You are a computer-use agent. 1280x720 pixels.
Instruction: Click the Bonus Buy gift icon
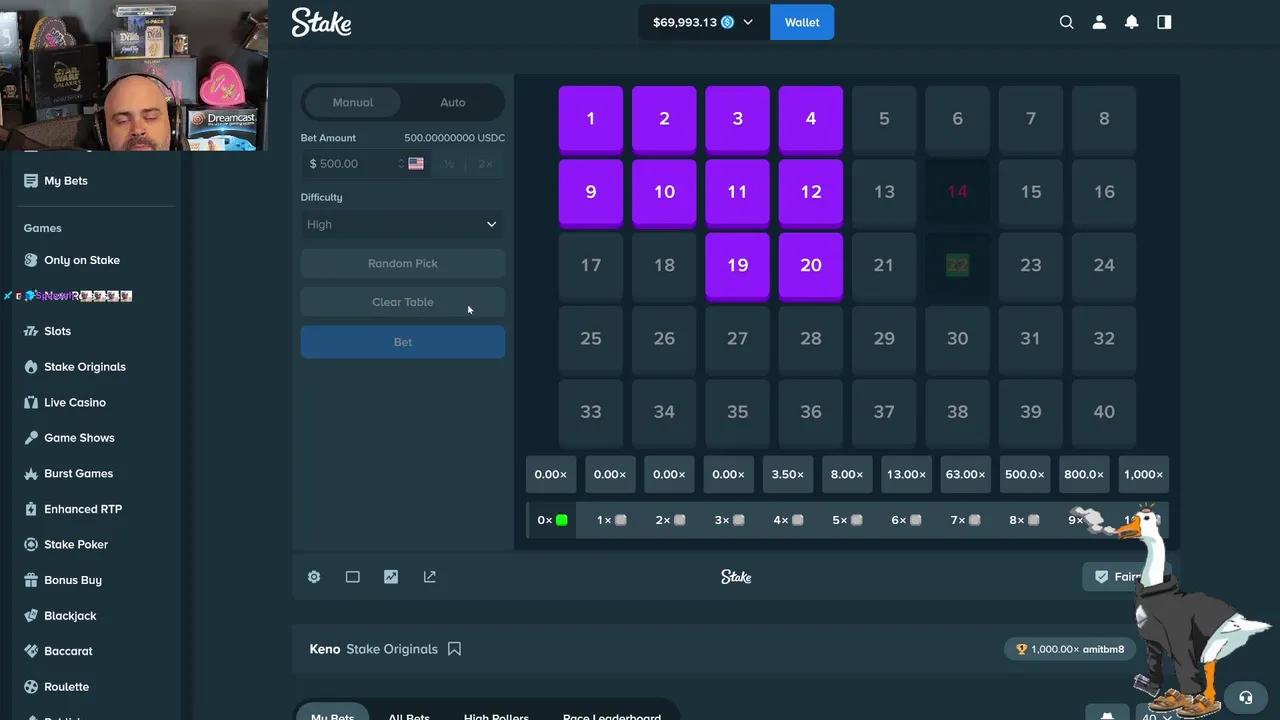[x=31, y=580]
